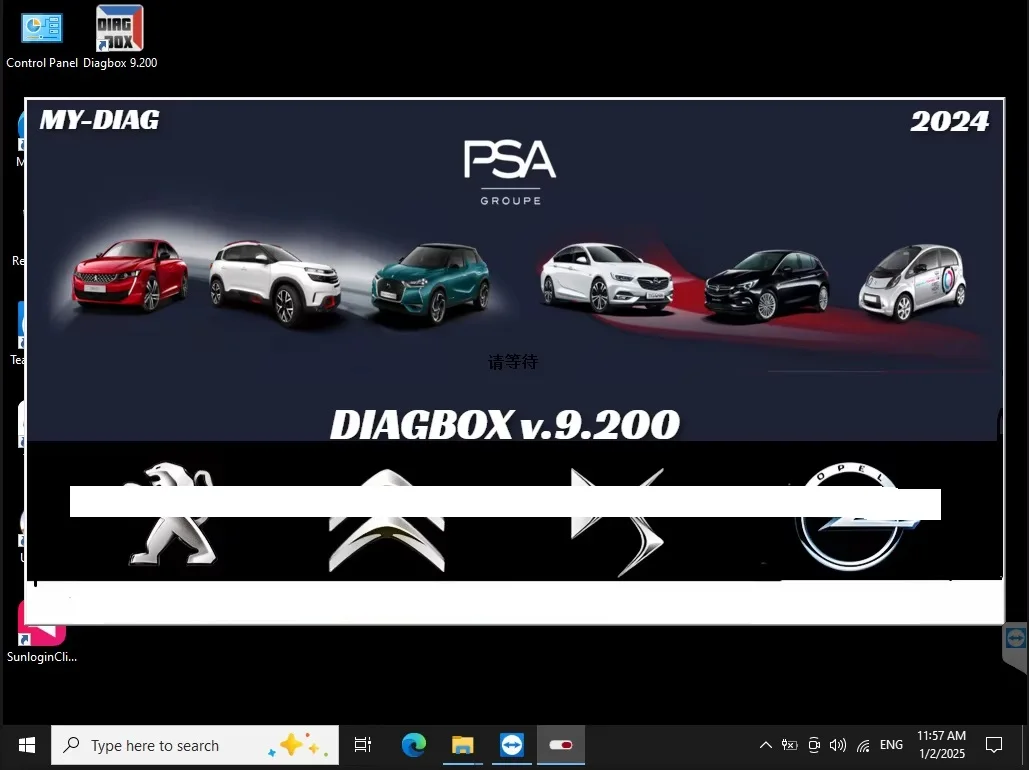
Task: Open the clock showing 11:57 AM
Action: tap(942, 745)
